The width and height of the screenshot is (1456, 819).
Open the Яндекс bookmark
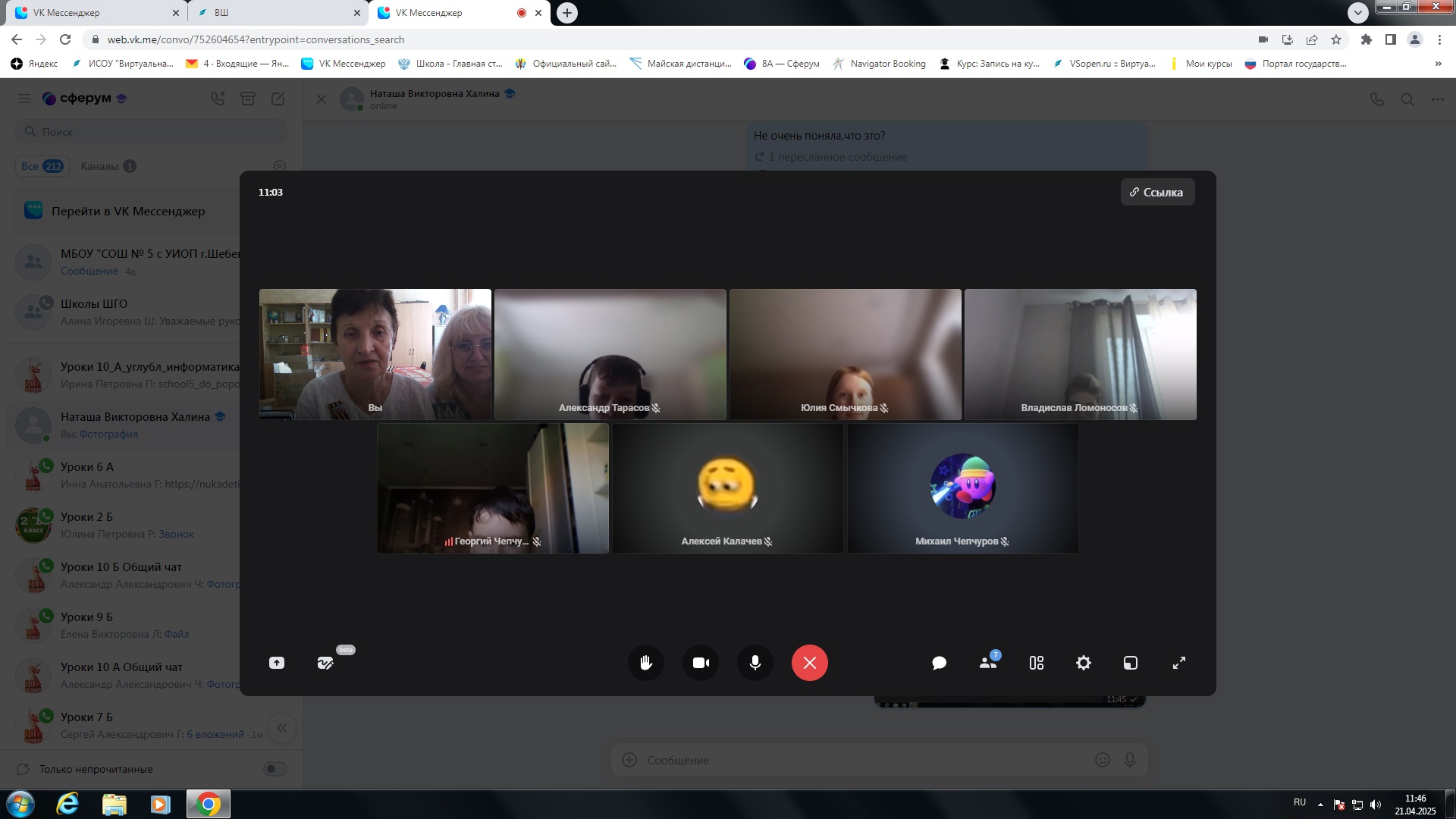(x=35, y=64)
